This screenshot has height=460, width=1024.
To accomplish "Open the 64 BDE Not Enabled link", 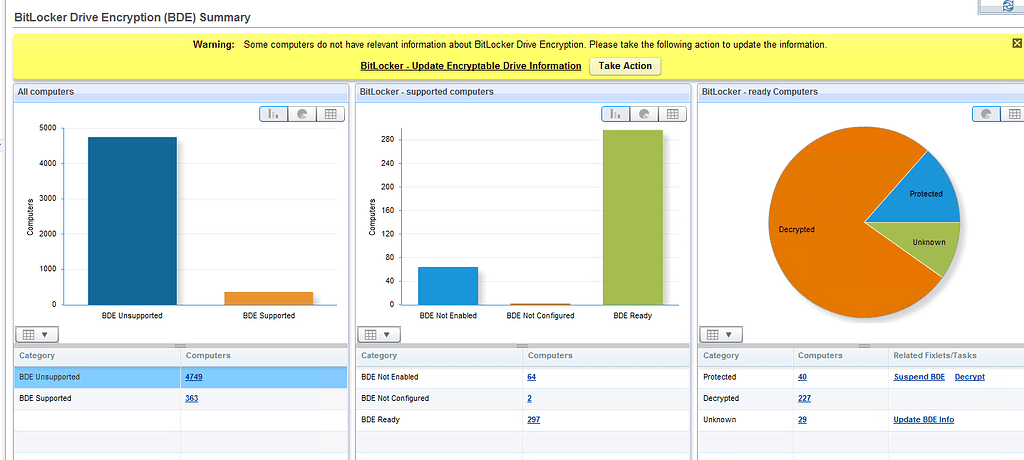I will [x=532, y=377].
